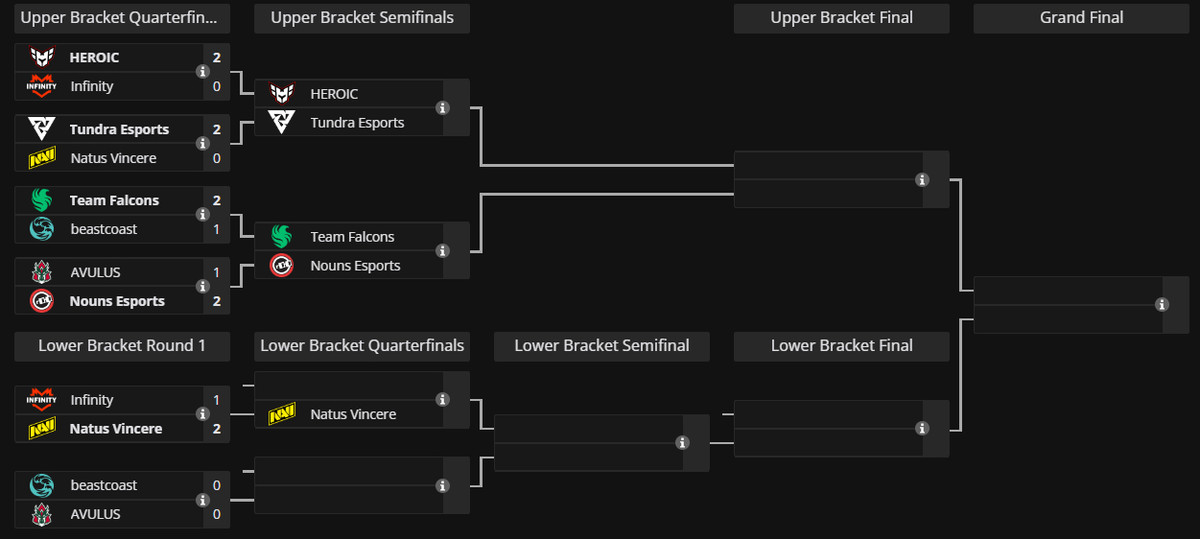Open info for Tundra vs Natus Vincere match
The width and height of the screenshot is (1200, 539).
[x=203, y=144]
